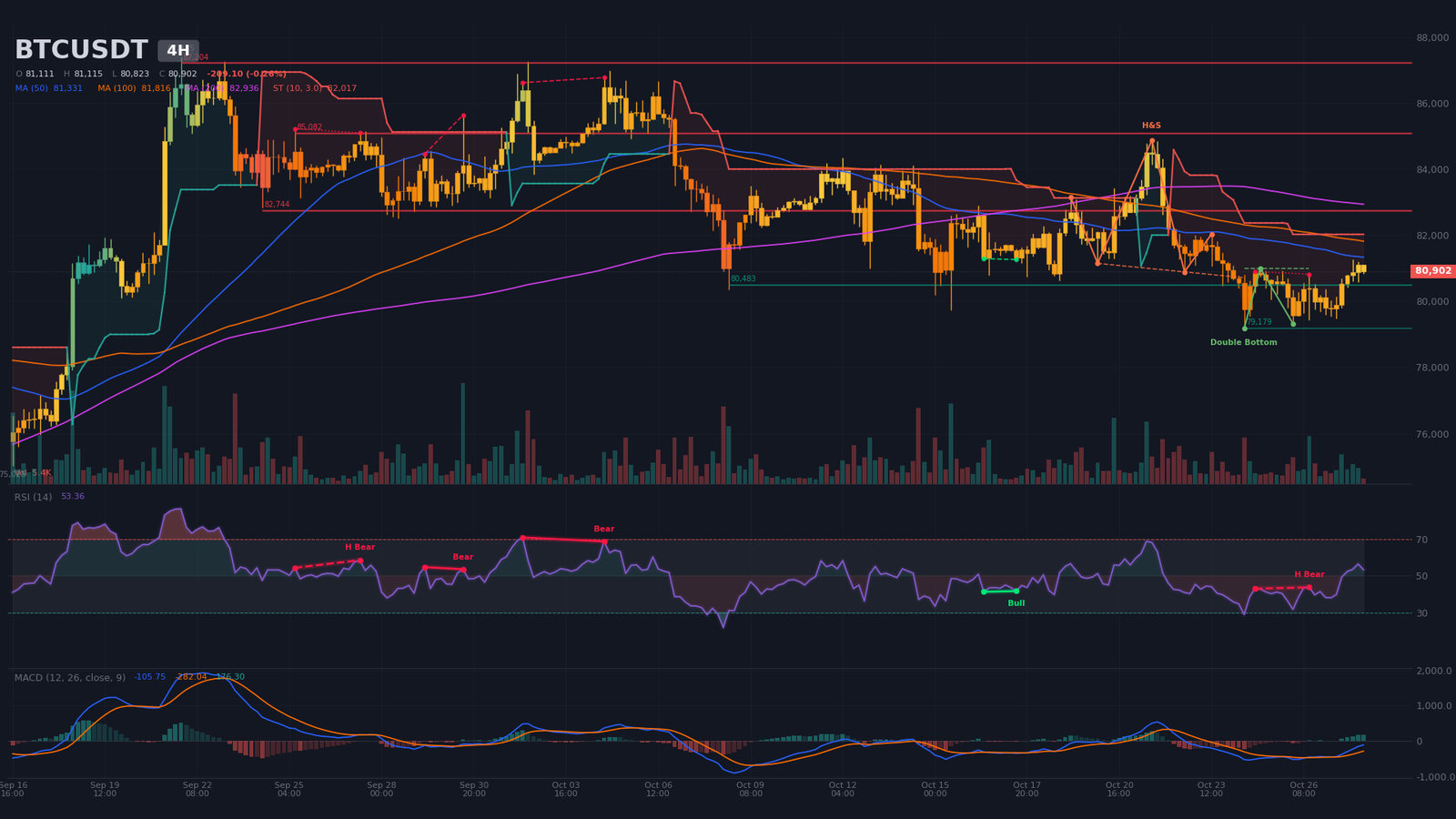Image resolution: width=1456 pixels, height=819 pixels.
Task: Click the 88,000 price axis label
Action: click(1432, 38)
